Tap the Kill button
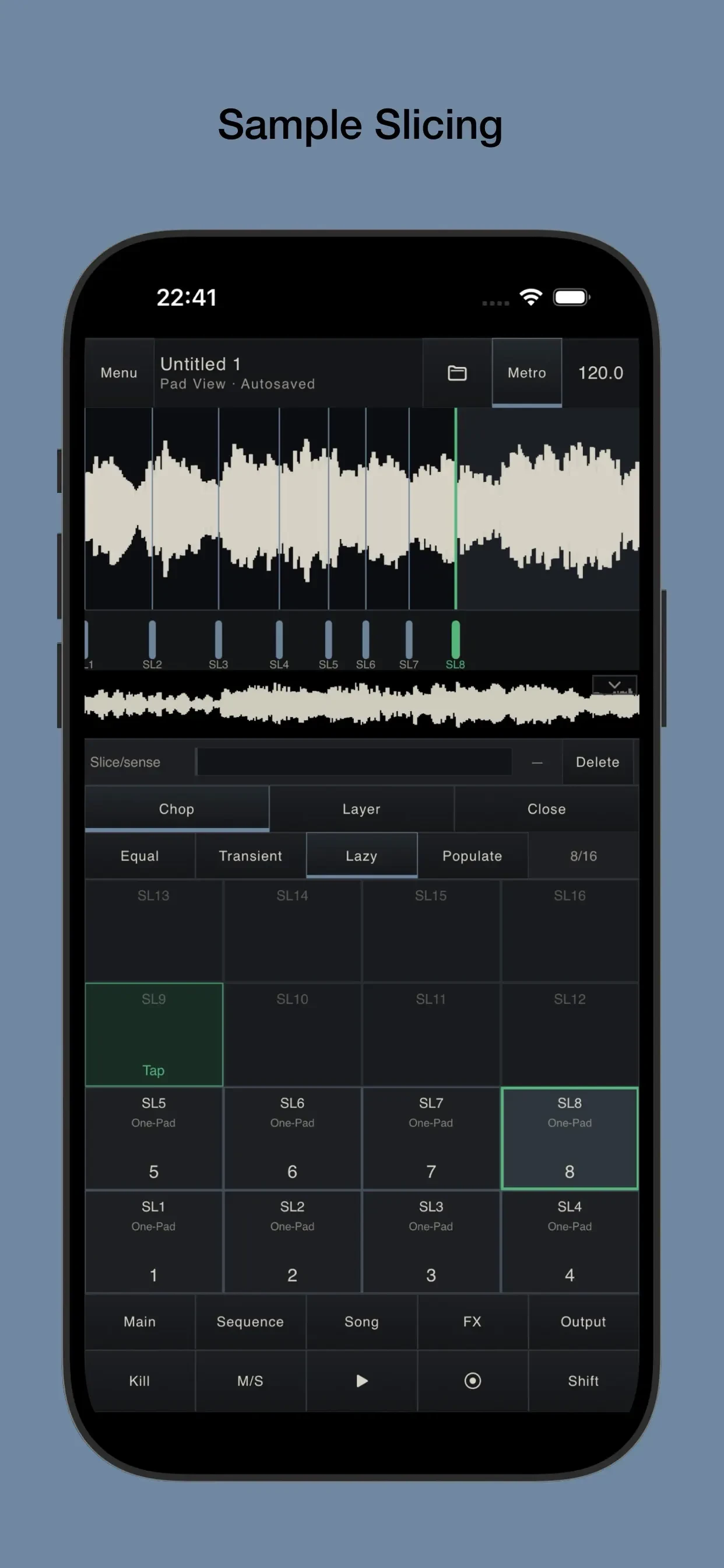724x1568 pixels. point(139,1381)
